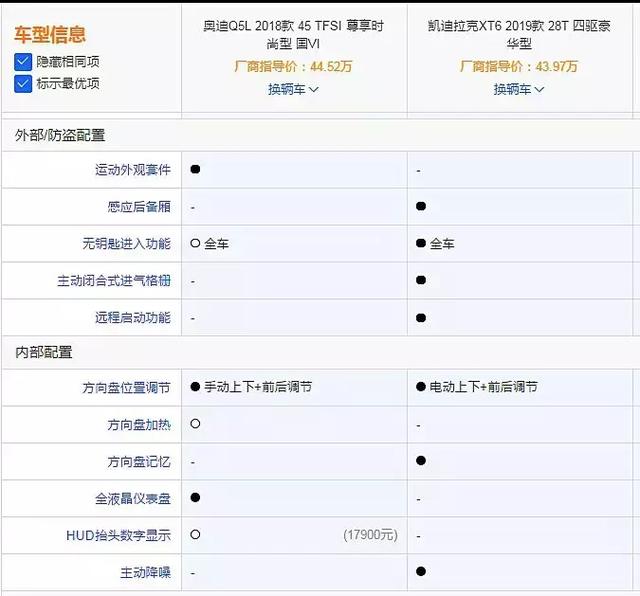Click the 凯迪拉克XT6 2019款 28T model title
Viewport: 640px width, 596px height.
519,34
